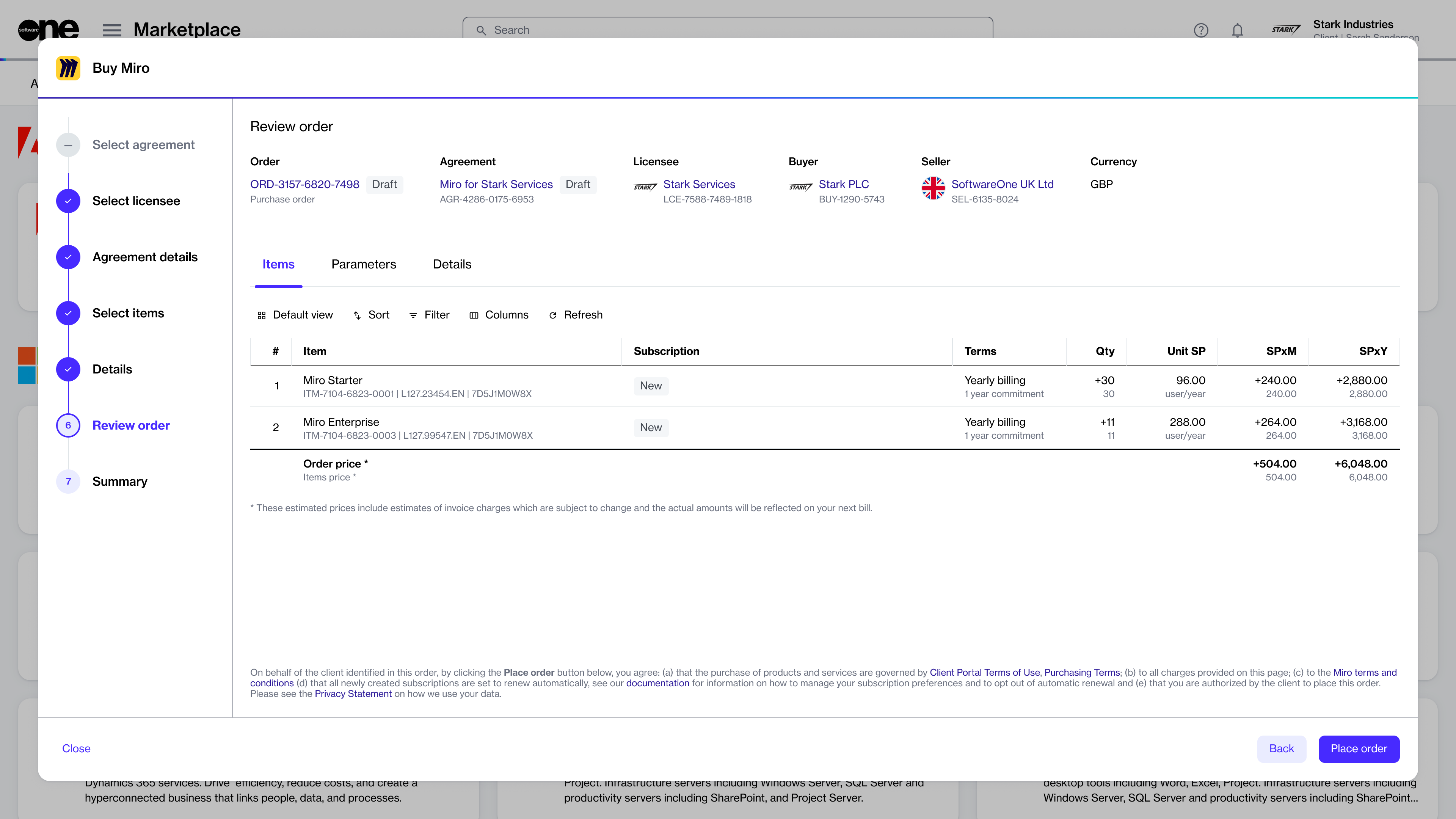Switch to the Details tab
The image size is (1456, 819).
[x=452, y=265]
